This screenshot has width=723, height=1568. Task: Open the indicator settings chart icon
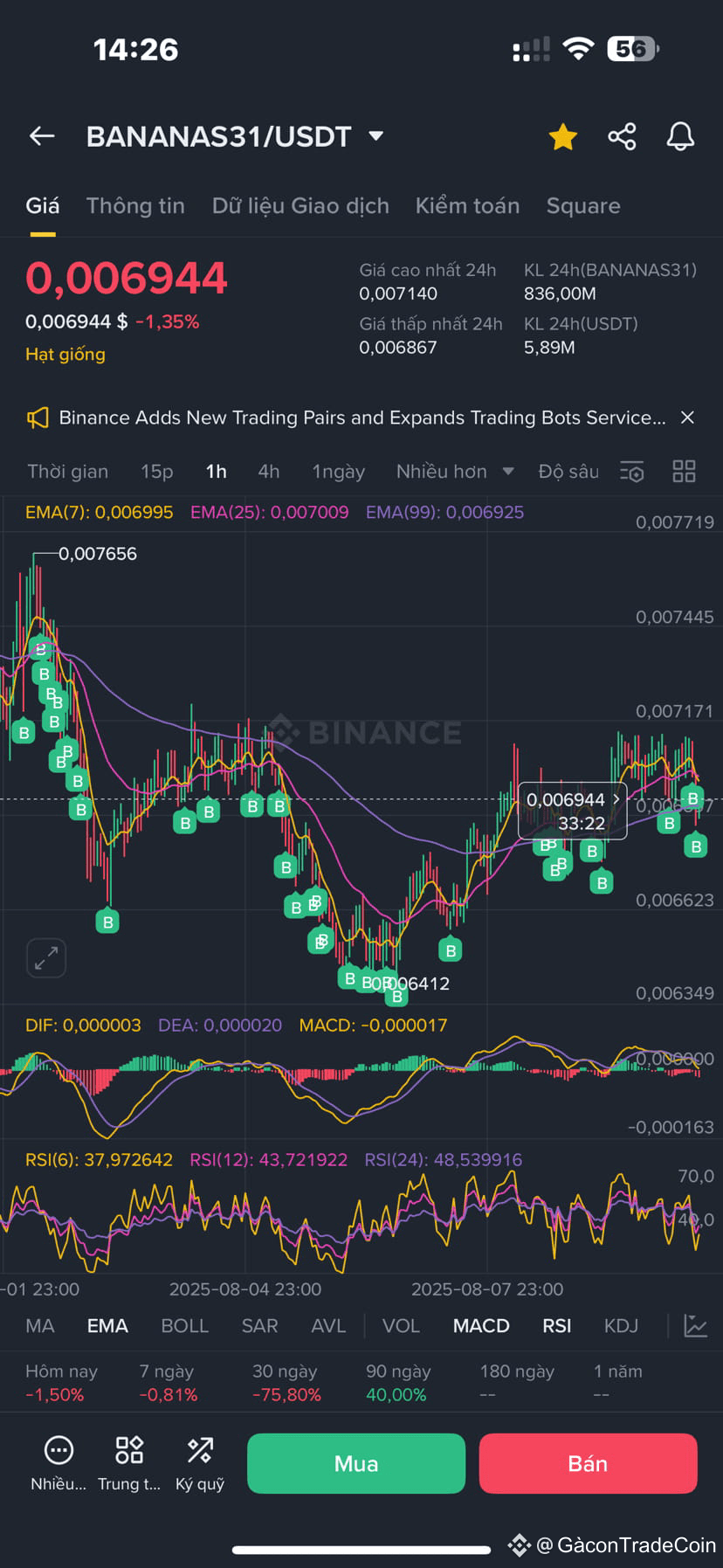[695, 1326]
